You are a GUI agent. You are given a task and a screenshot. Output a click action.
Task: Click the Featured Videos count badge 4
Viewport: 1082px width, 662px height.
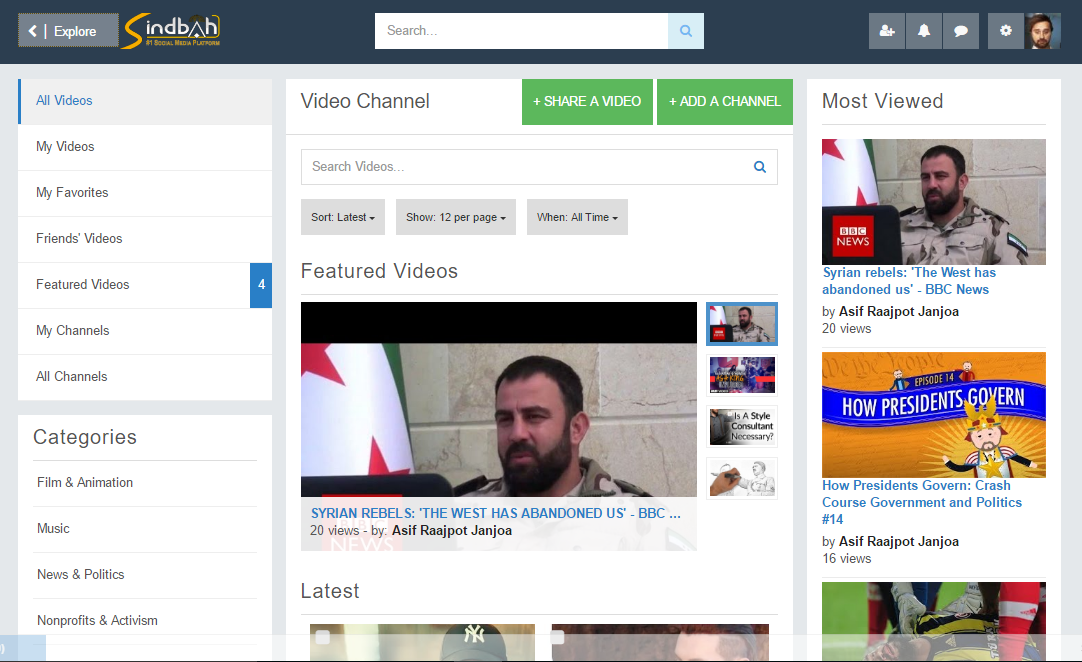point(261,285)
